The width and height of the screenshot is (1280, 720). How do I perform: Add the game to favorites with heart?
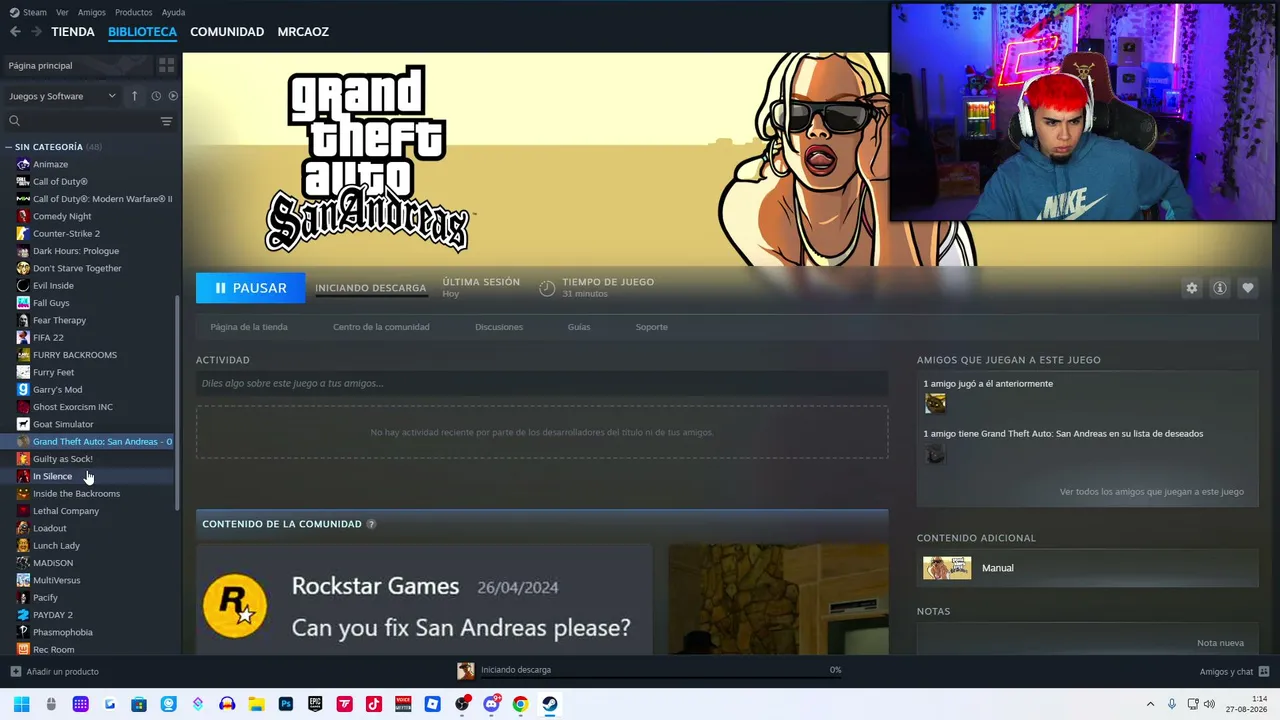[1247, 288]
